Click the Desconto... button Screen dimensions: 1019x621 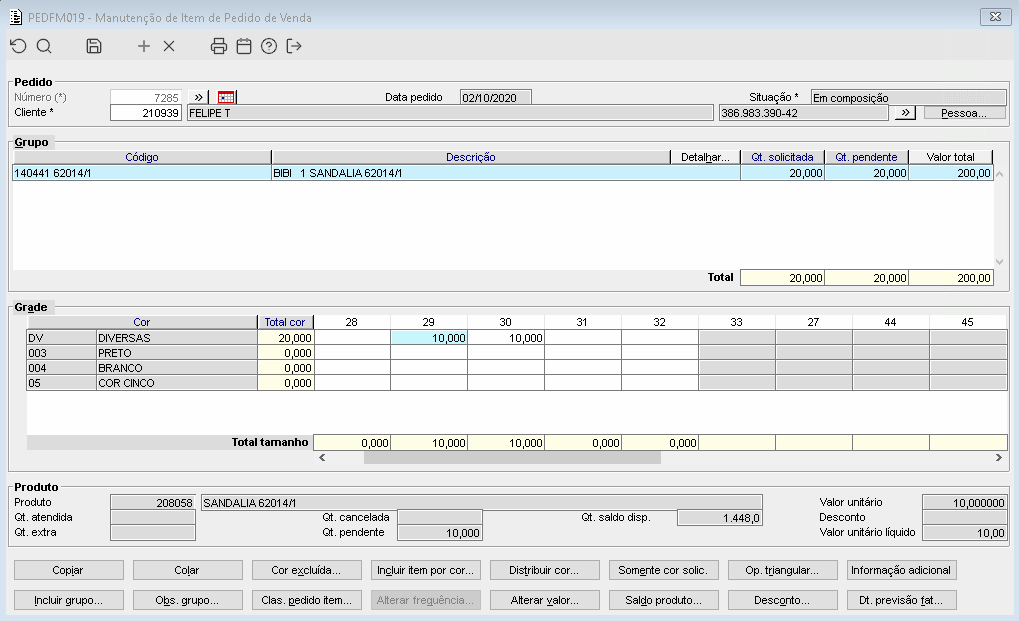(782, 600)
